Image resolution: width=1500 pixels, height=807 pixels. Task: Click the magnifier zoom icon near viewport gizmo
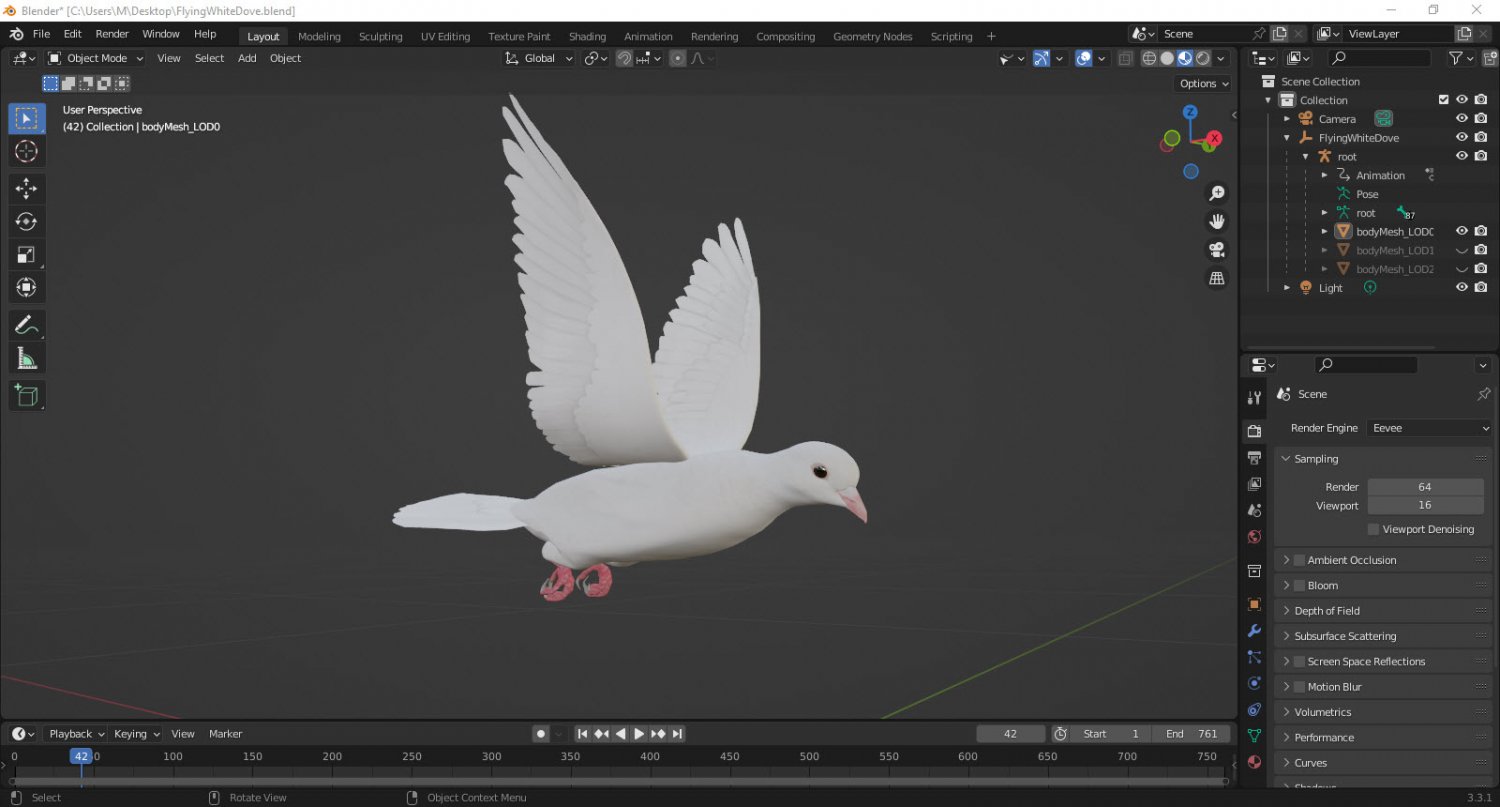click(x=1216, y=192)
